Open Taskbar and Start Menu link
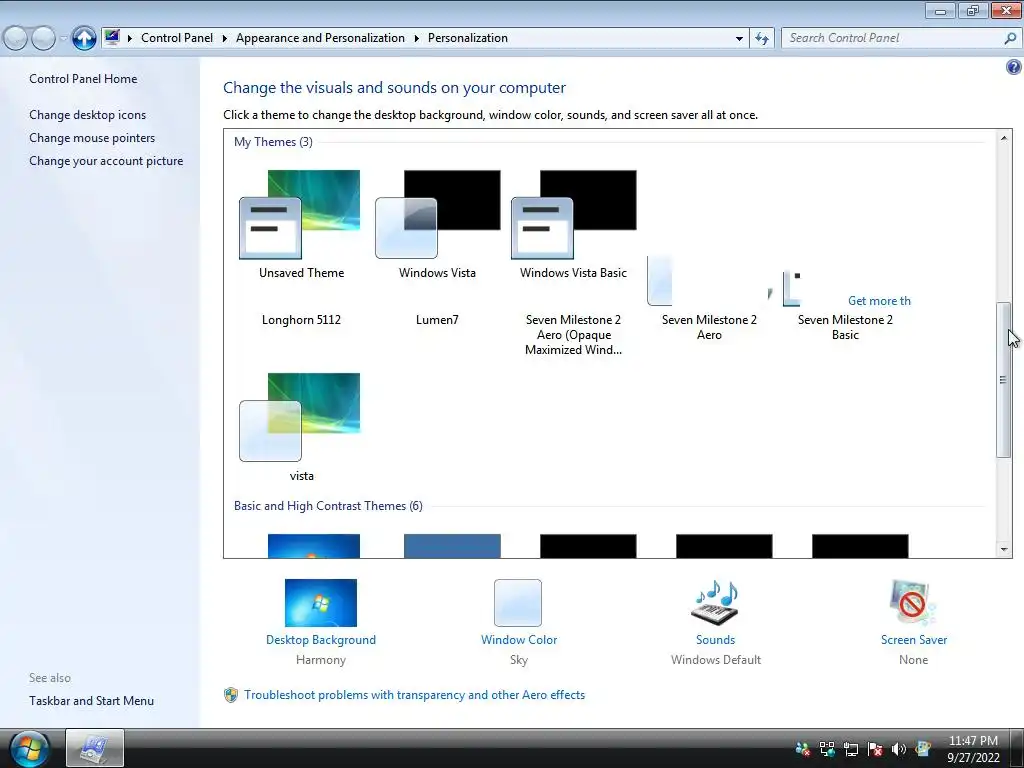 [91, 701]
